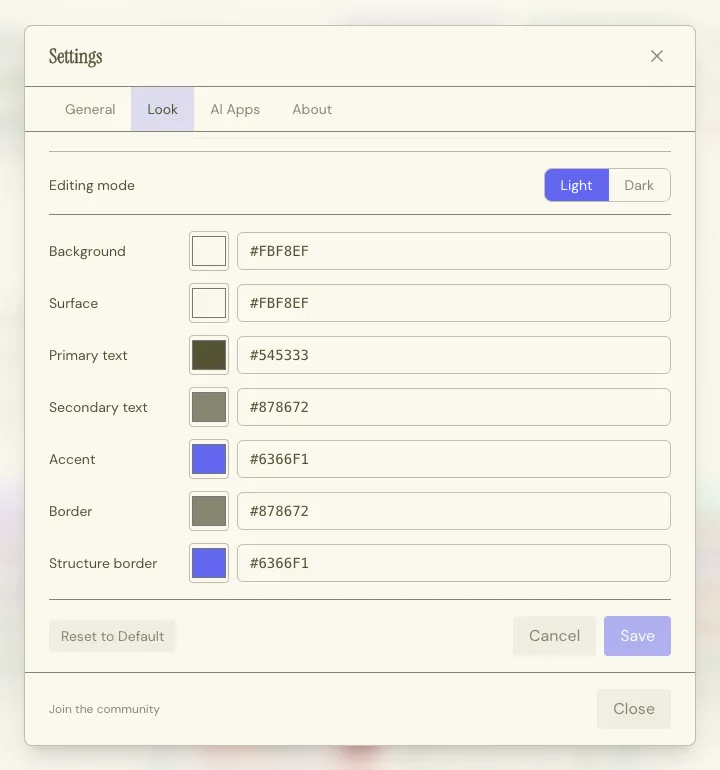Edit the Secondary text hex field
Viewport: 720px width, 770px height.
[x=454, y=407]
